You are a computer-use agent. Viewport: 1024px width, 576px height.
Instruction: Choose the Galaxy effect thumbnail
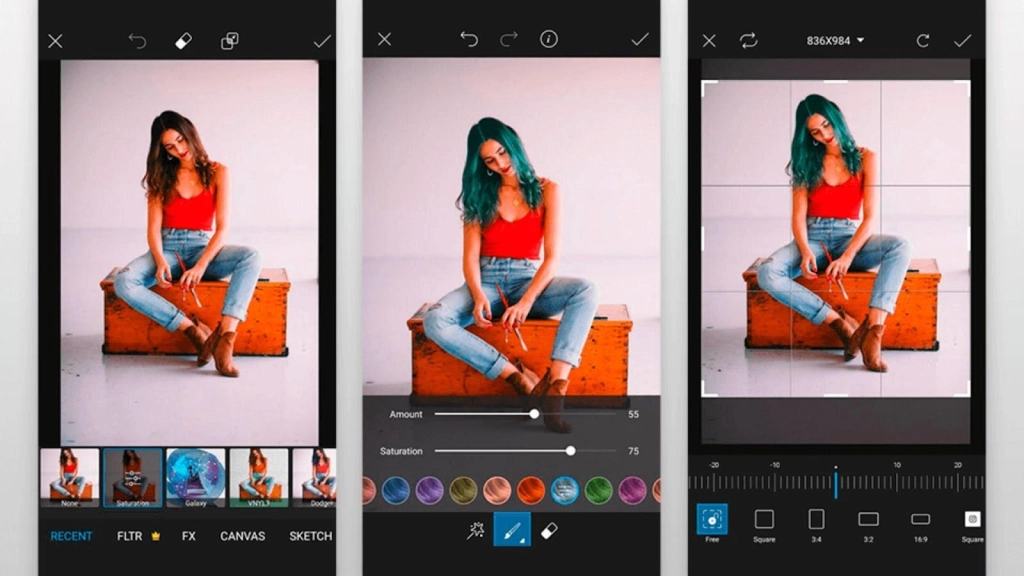coord(196,477)
